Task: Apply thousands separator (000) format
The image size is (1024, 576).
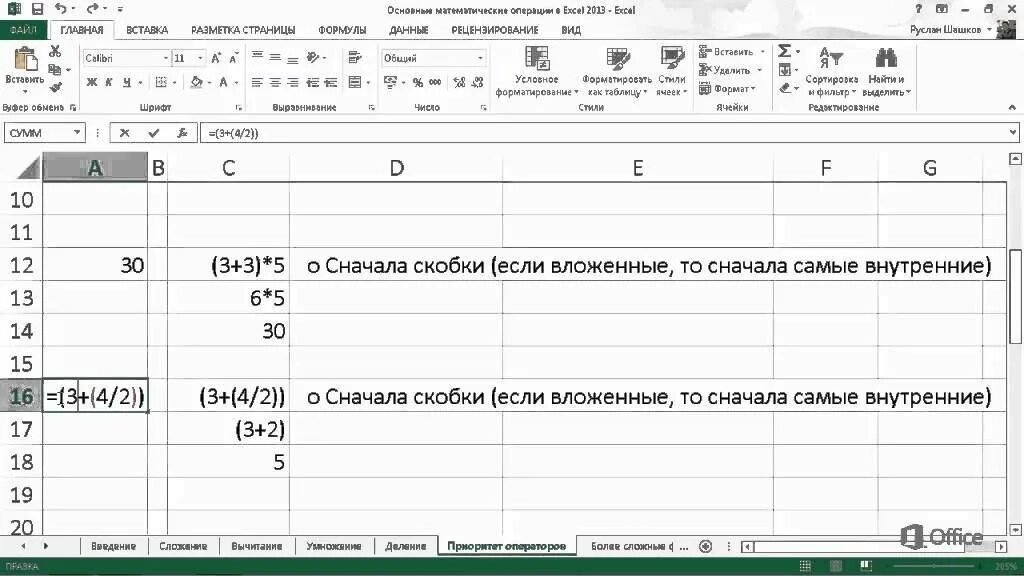Action: (x=435, y=82)
